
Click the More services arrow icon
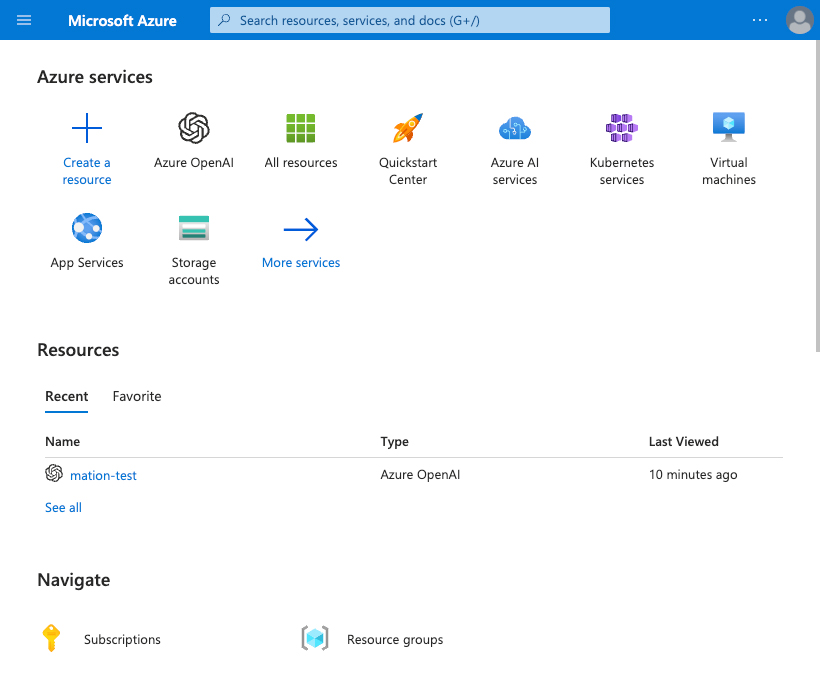(301, 229)
